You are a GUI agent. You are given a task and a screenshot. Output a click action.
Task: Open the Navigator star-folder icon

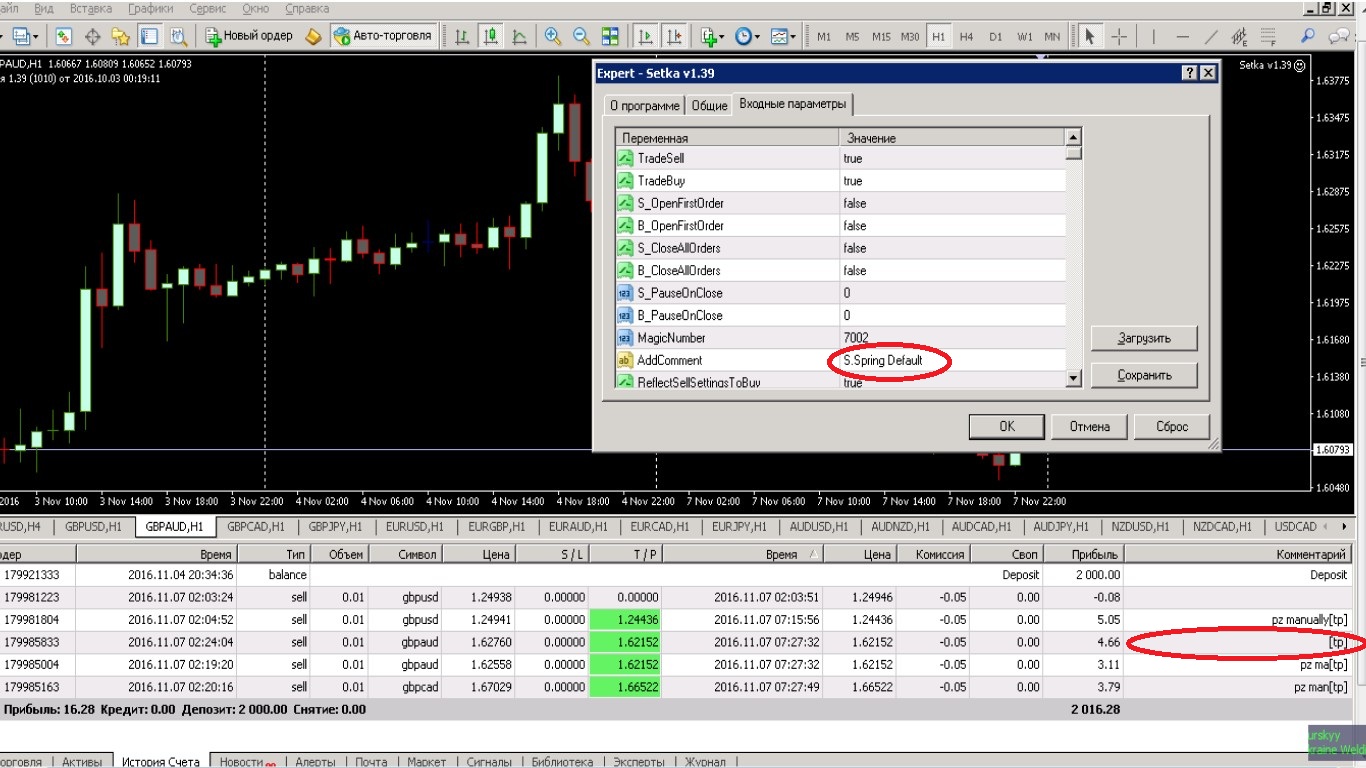pyautogui.click(x=121, y=36)
